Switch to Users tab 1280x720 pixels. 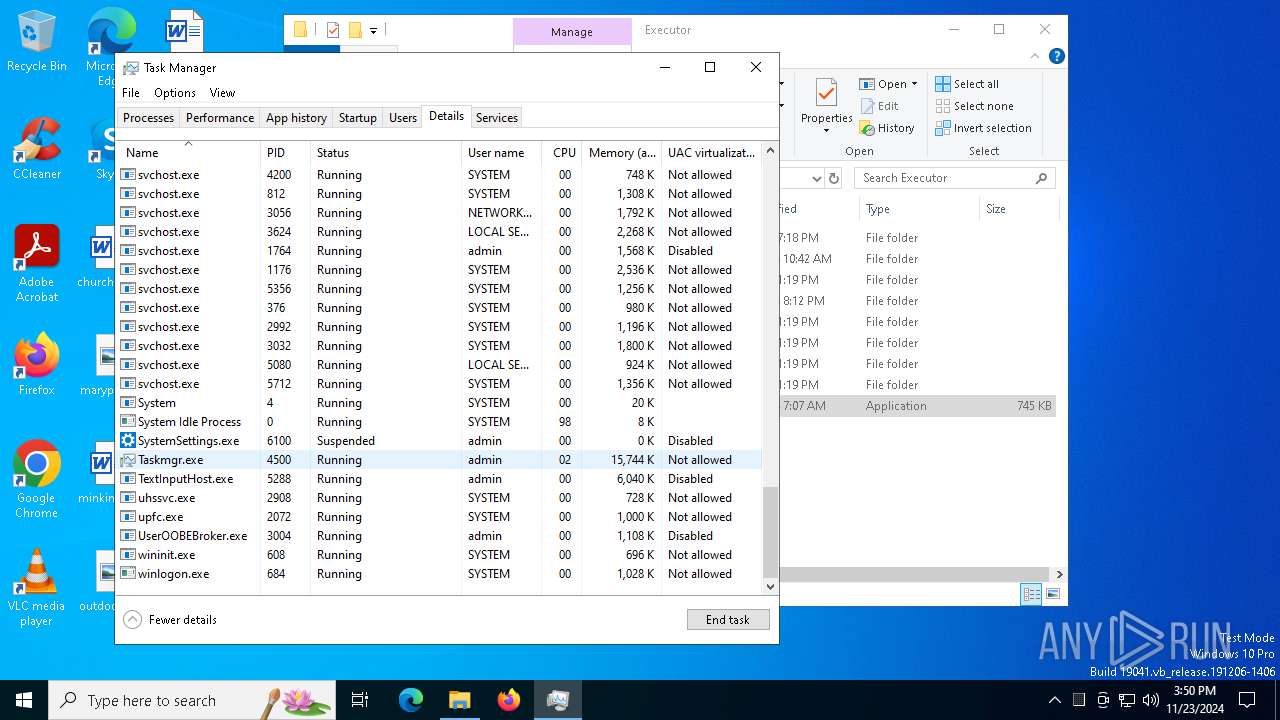tap(403, 118)
